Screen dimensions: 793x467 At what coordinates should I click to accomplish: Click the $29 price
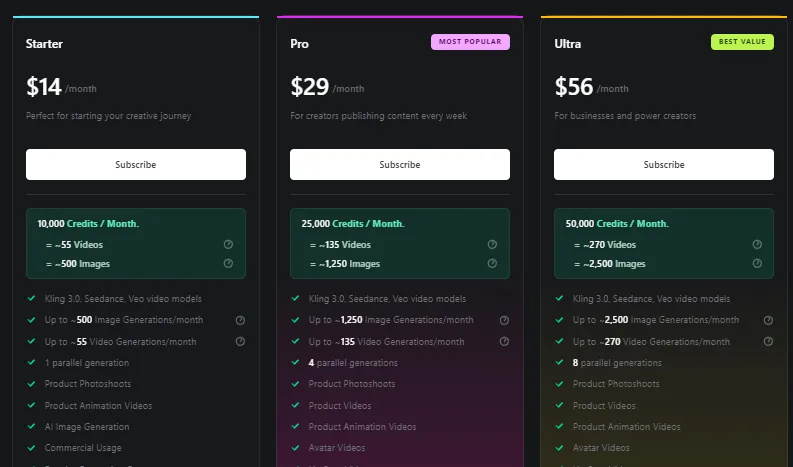[x=310, y=87]
